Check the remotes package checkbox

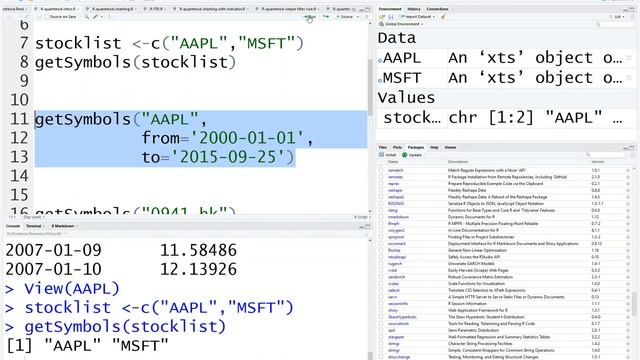[x=381, y=177]
